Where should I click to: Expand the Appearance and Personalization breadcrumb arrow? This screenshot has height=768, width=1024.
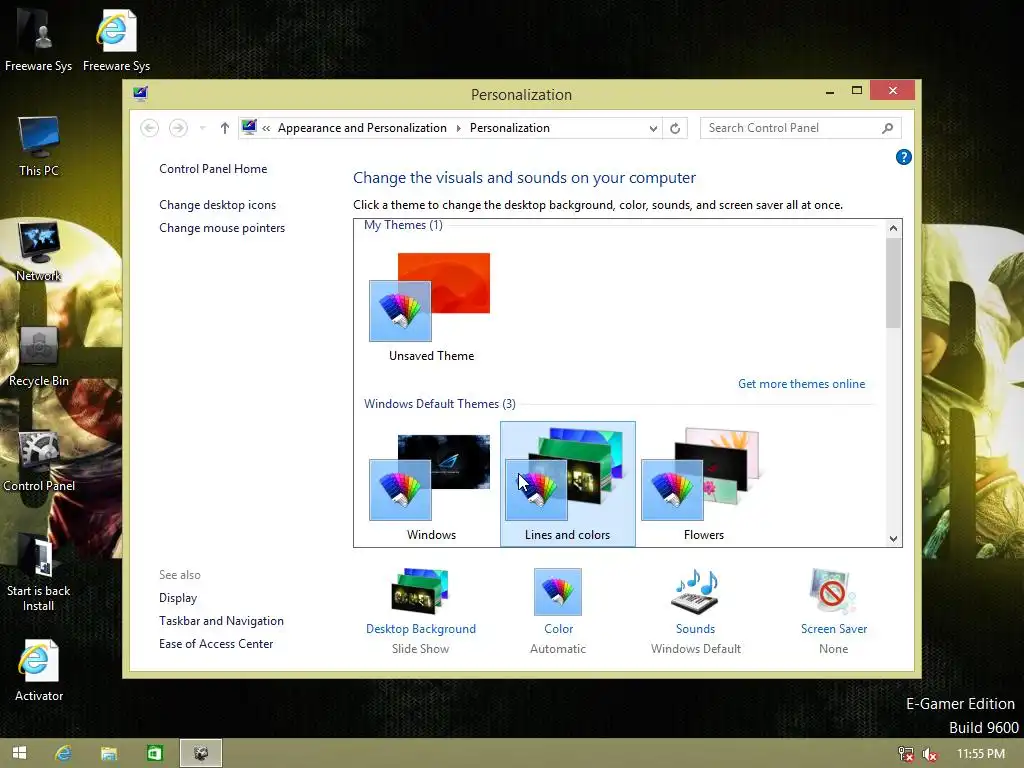(458, 129)
